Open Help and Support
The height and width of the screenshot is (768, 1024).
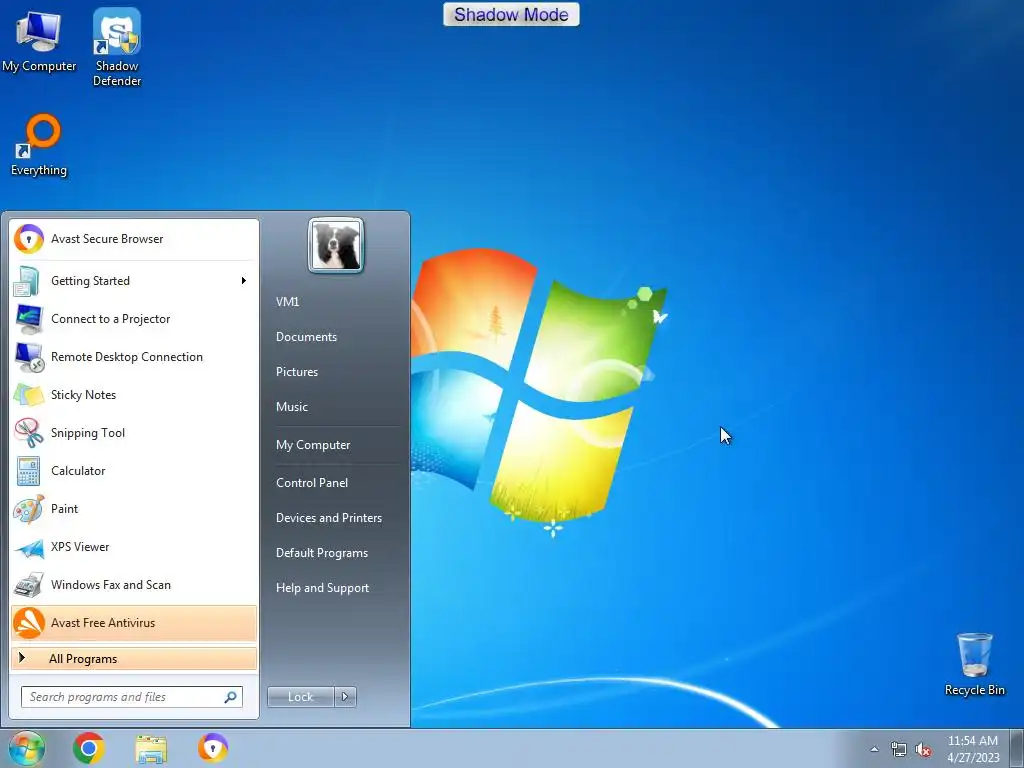[x=322, y=588]
